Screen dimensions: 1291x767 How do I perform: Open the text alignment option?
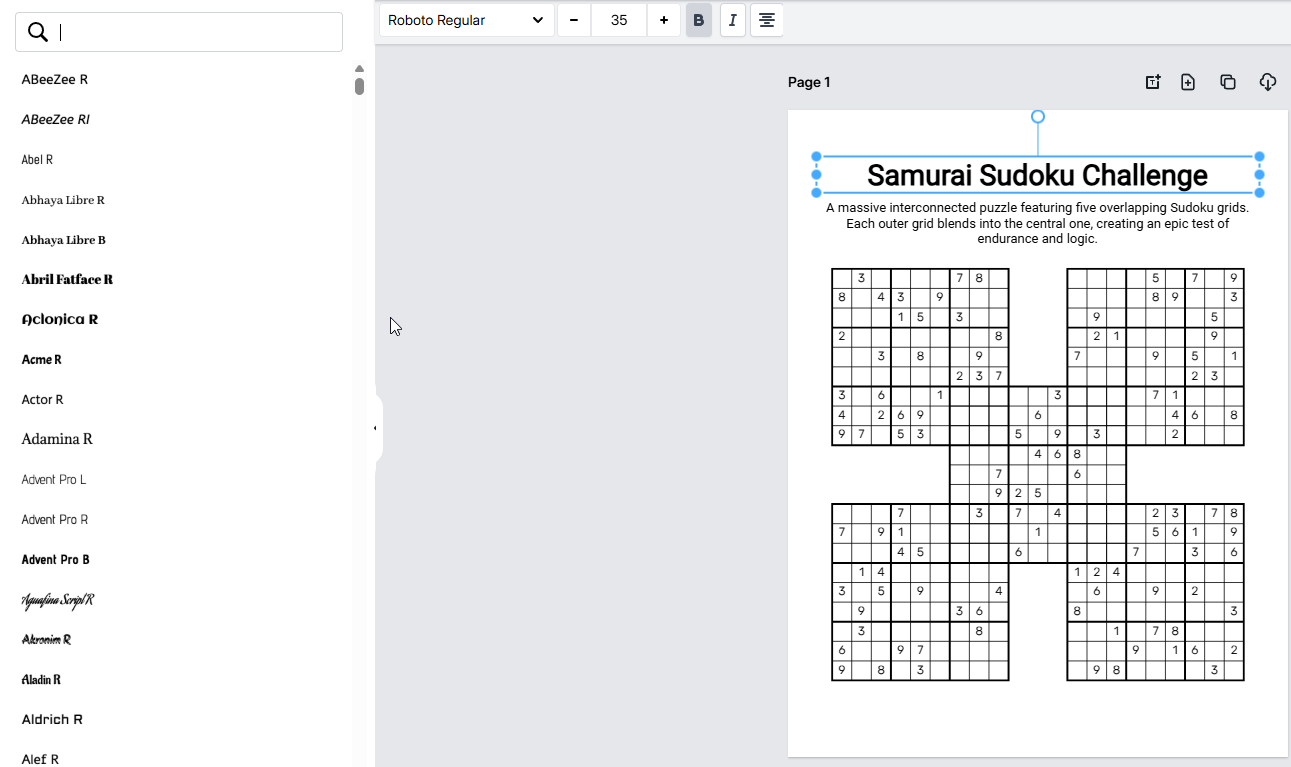pos(766,20)
